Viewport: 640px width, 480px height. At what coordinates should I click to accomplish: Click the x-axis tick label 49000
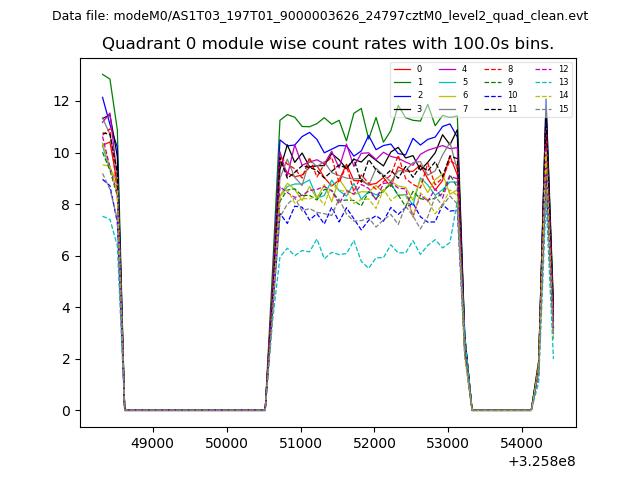(152, 440)
